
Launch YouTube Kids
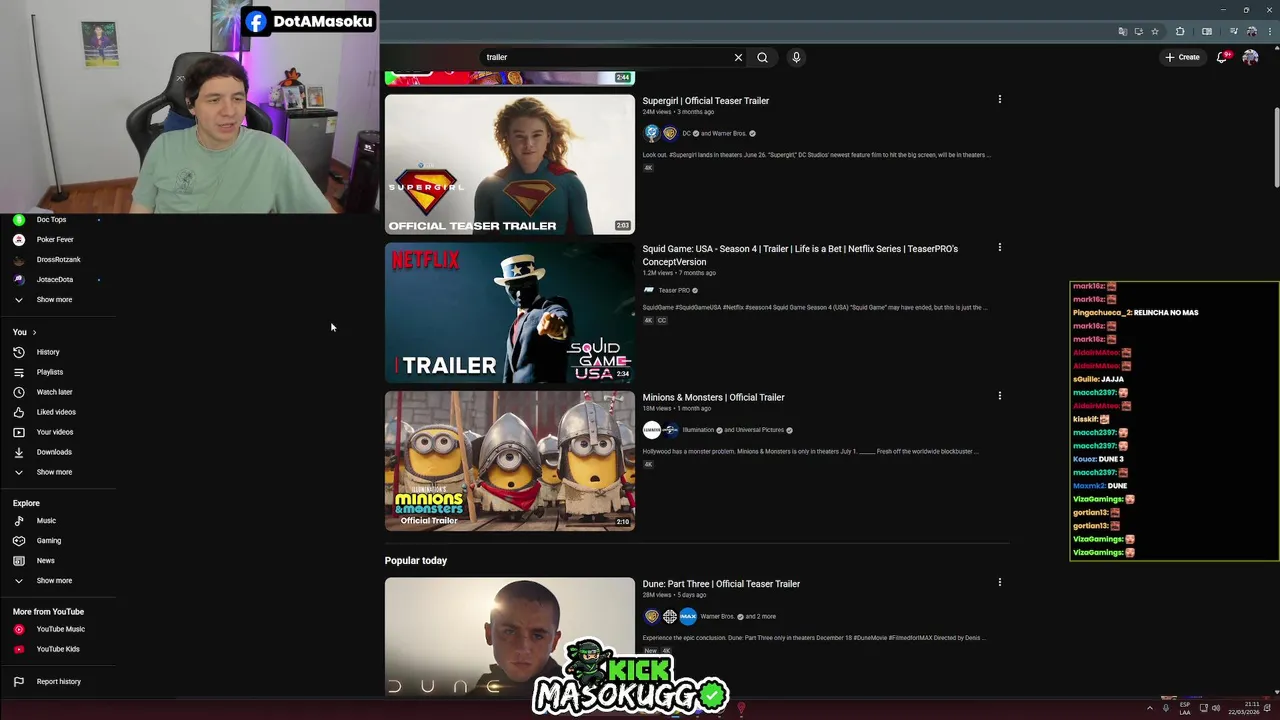coord(60,649)
